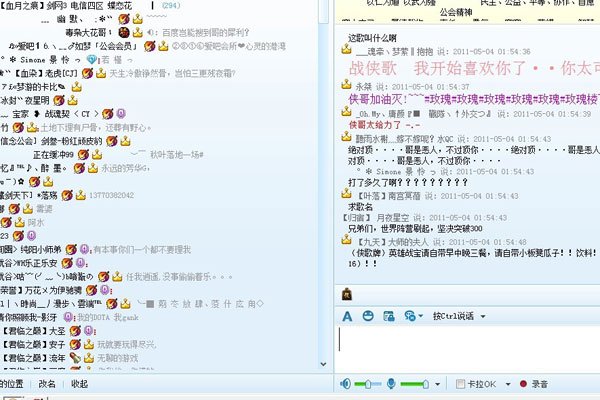Select user 【君临之颠】大圣

pyautogui.click(x=34, y=331)
